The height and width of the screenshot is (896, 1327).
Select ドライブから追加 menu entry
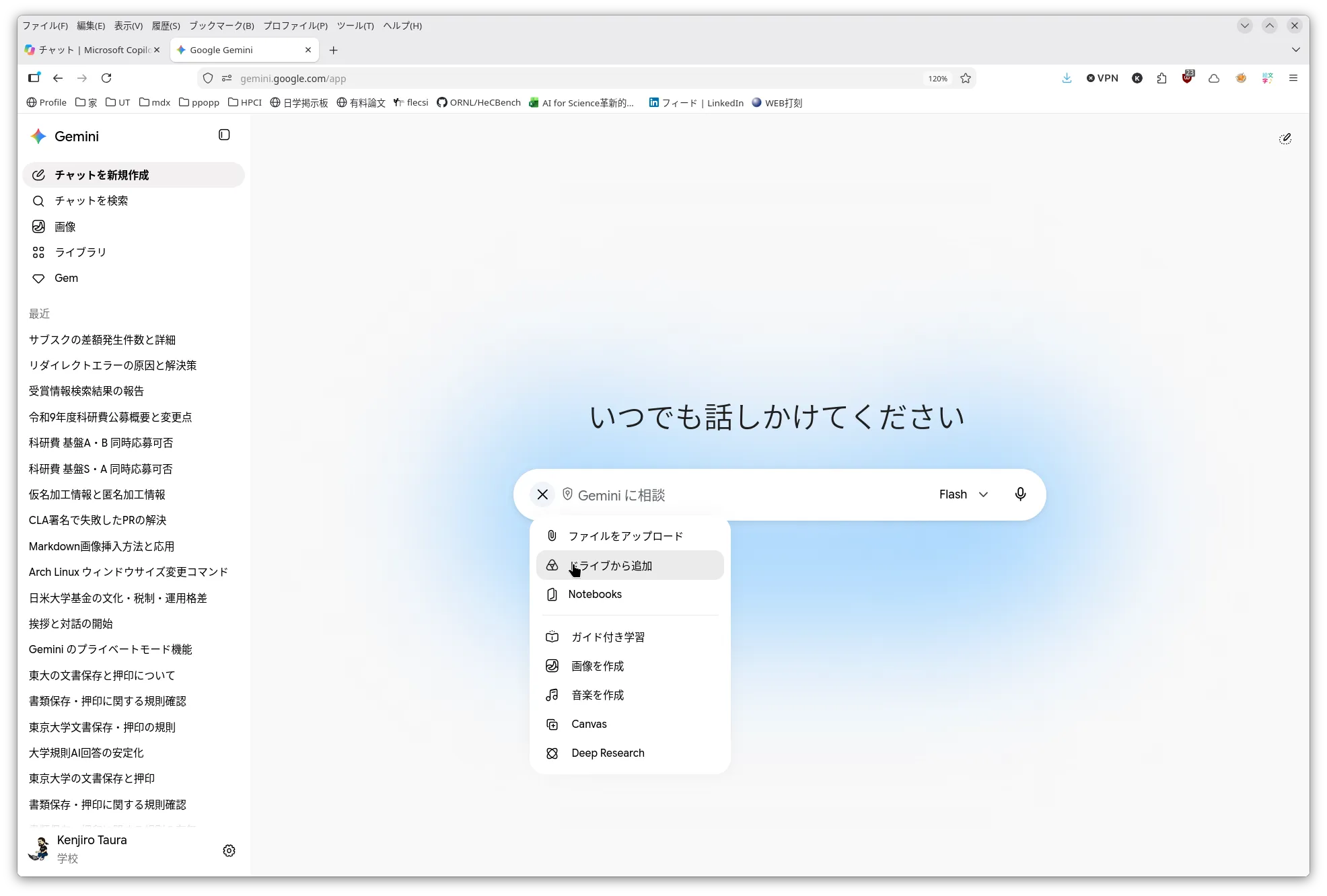tap(630, 566)
